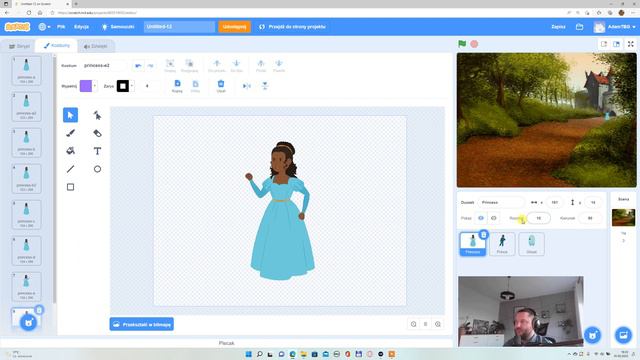Click the costume name field

pyautogui.click(x=104, y=66)
